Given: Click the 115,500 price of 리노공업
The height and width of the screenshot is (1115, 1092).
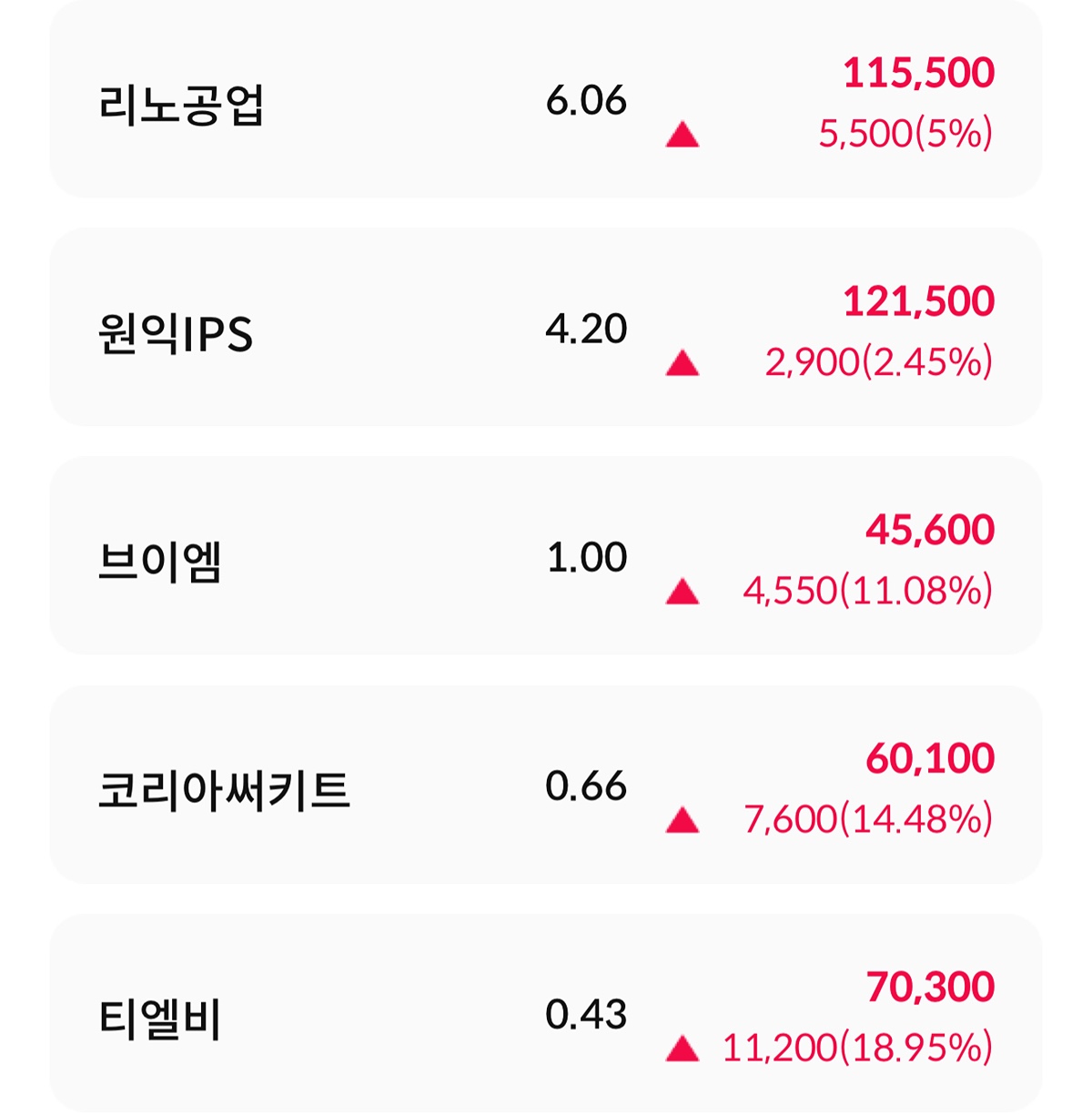Looking at the screenshot, I should coord(918,74).
